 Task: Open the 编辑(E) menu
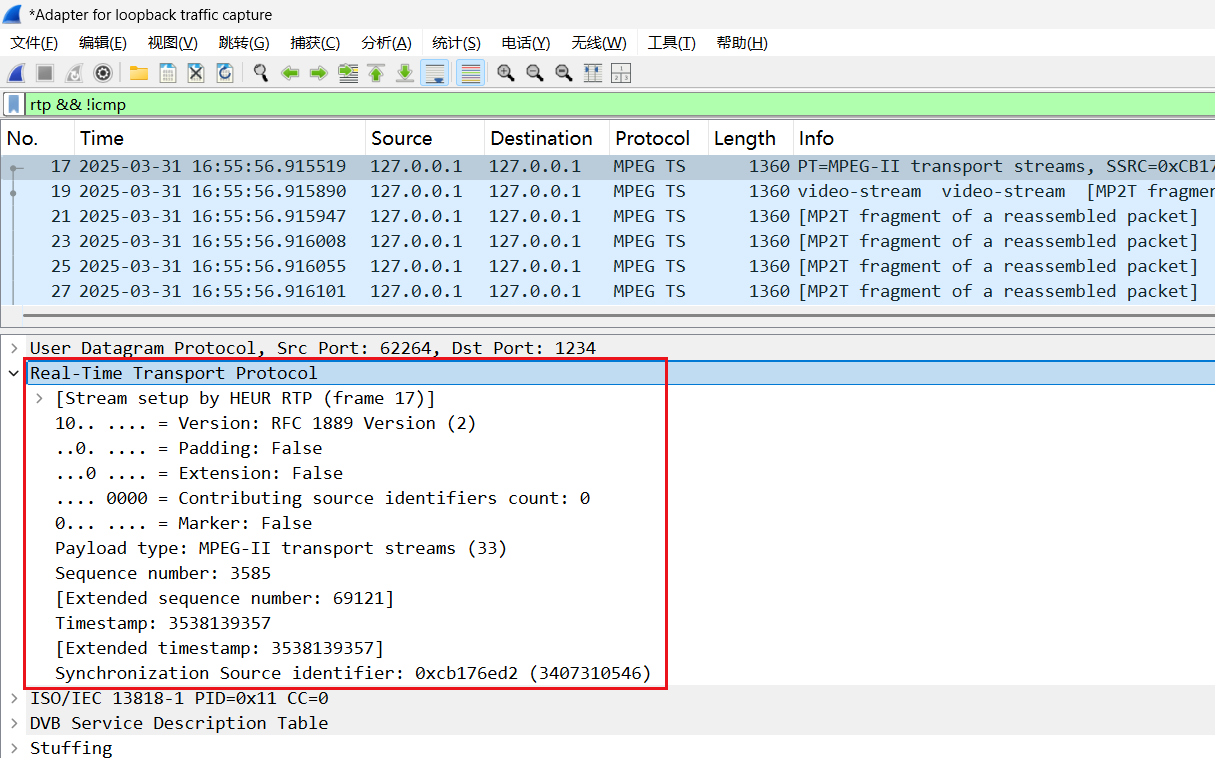(103, 43)
